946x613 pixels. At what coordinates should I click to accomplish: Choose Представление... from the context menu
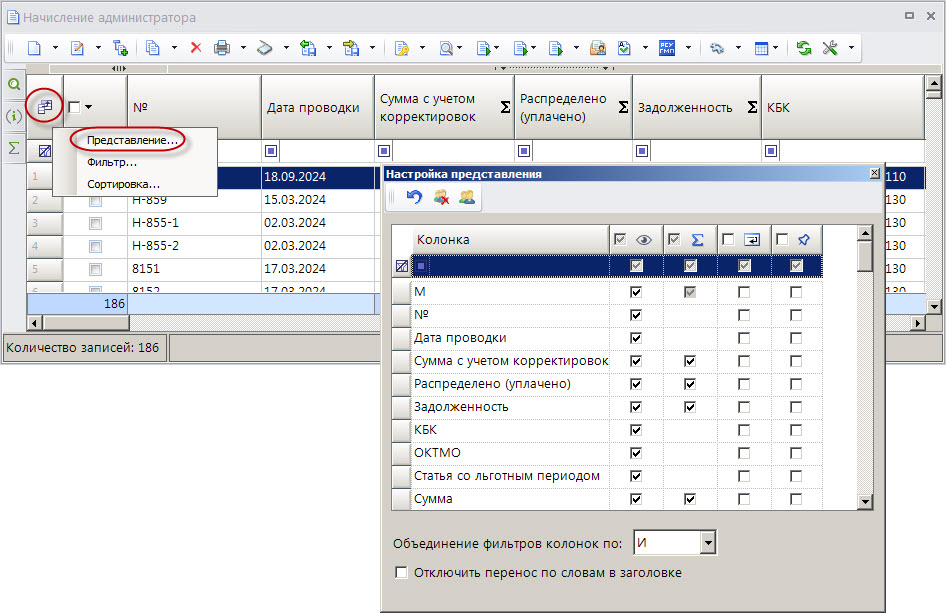pos(132,140)
